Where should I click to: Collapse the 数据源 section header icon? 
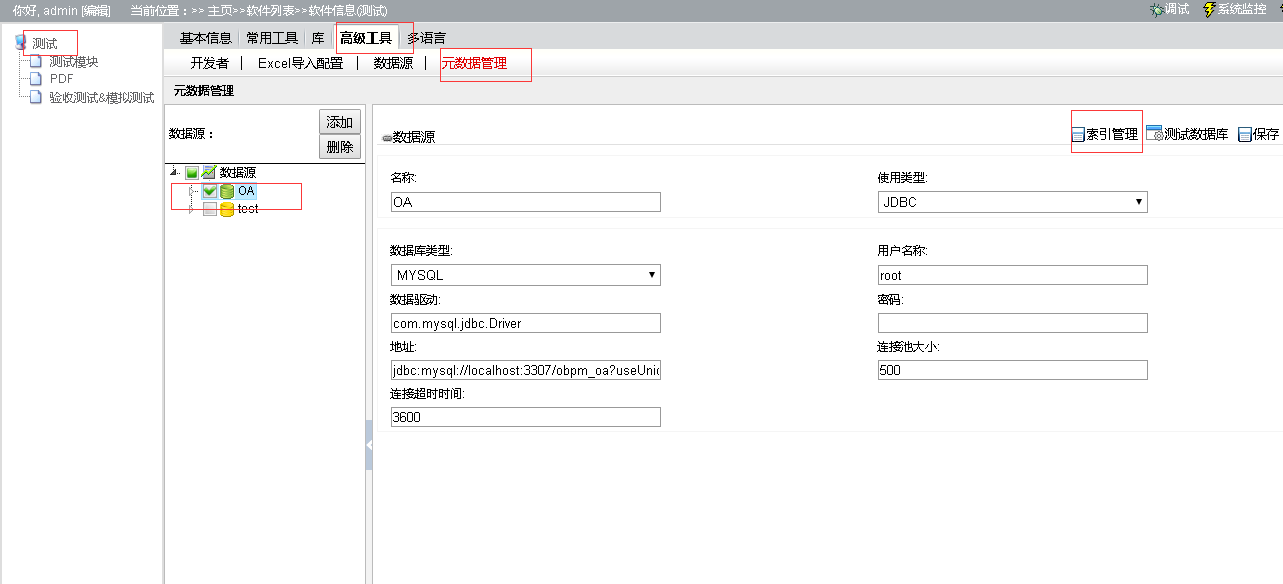point(387,138)
